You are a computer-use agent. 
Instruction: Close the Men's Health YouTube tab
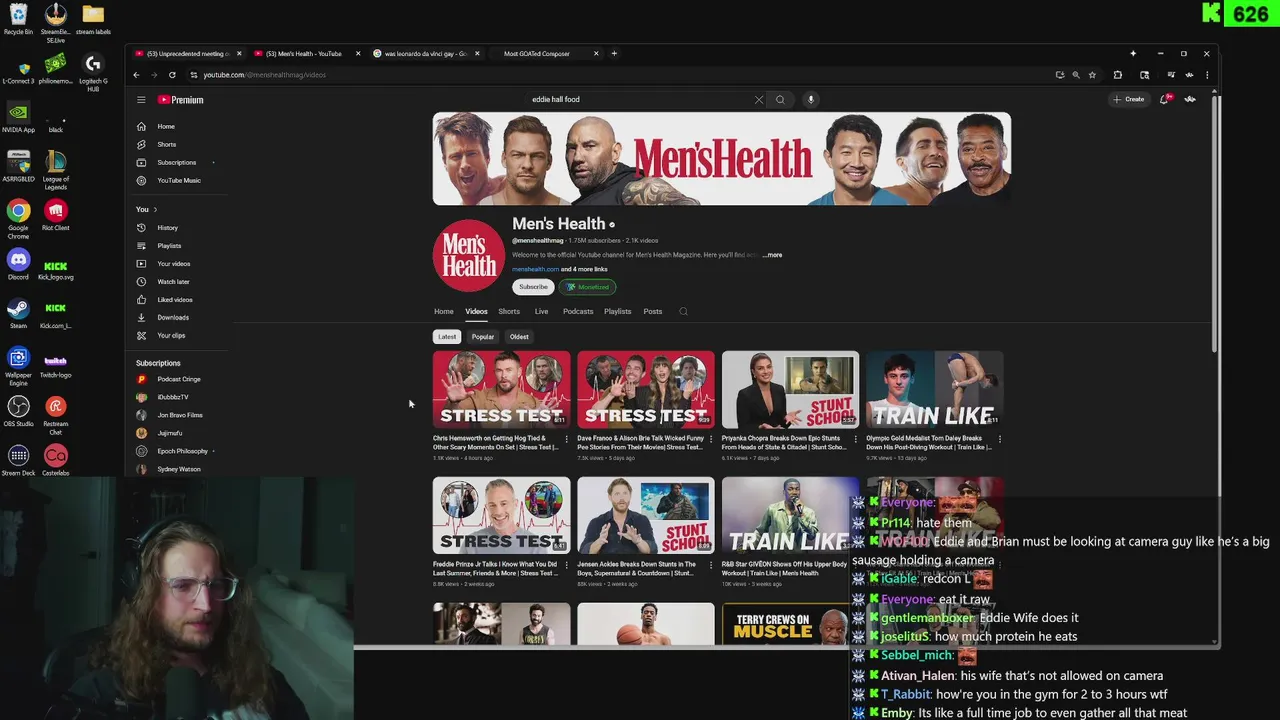click(358, 54)
